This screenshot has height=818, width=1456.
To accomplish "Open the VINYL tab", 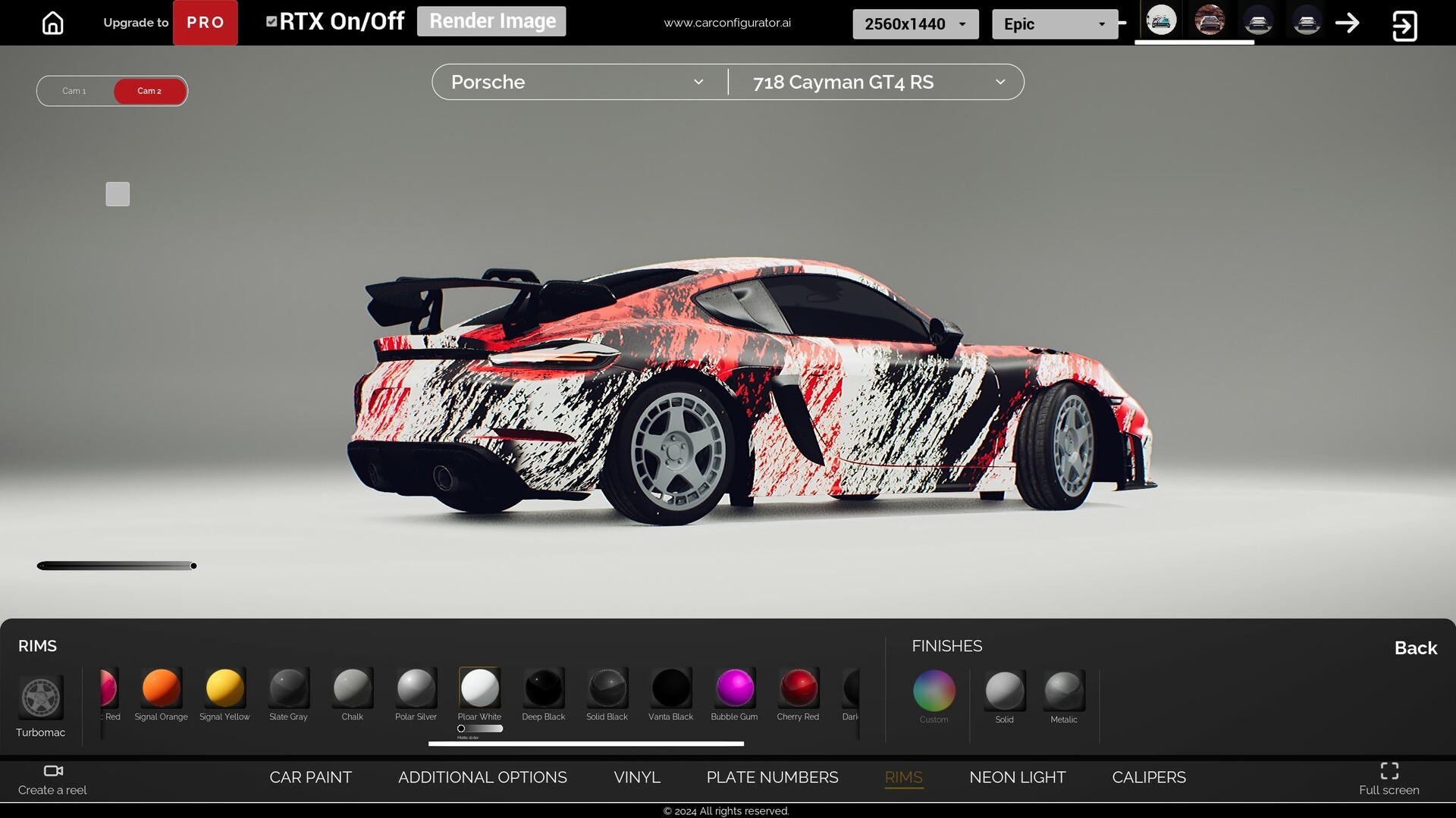I will (637, 777).
